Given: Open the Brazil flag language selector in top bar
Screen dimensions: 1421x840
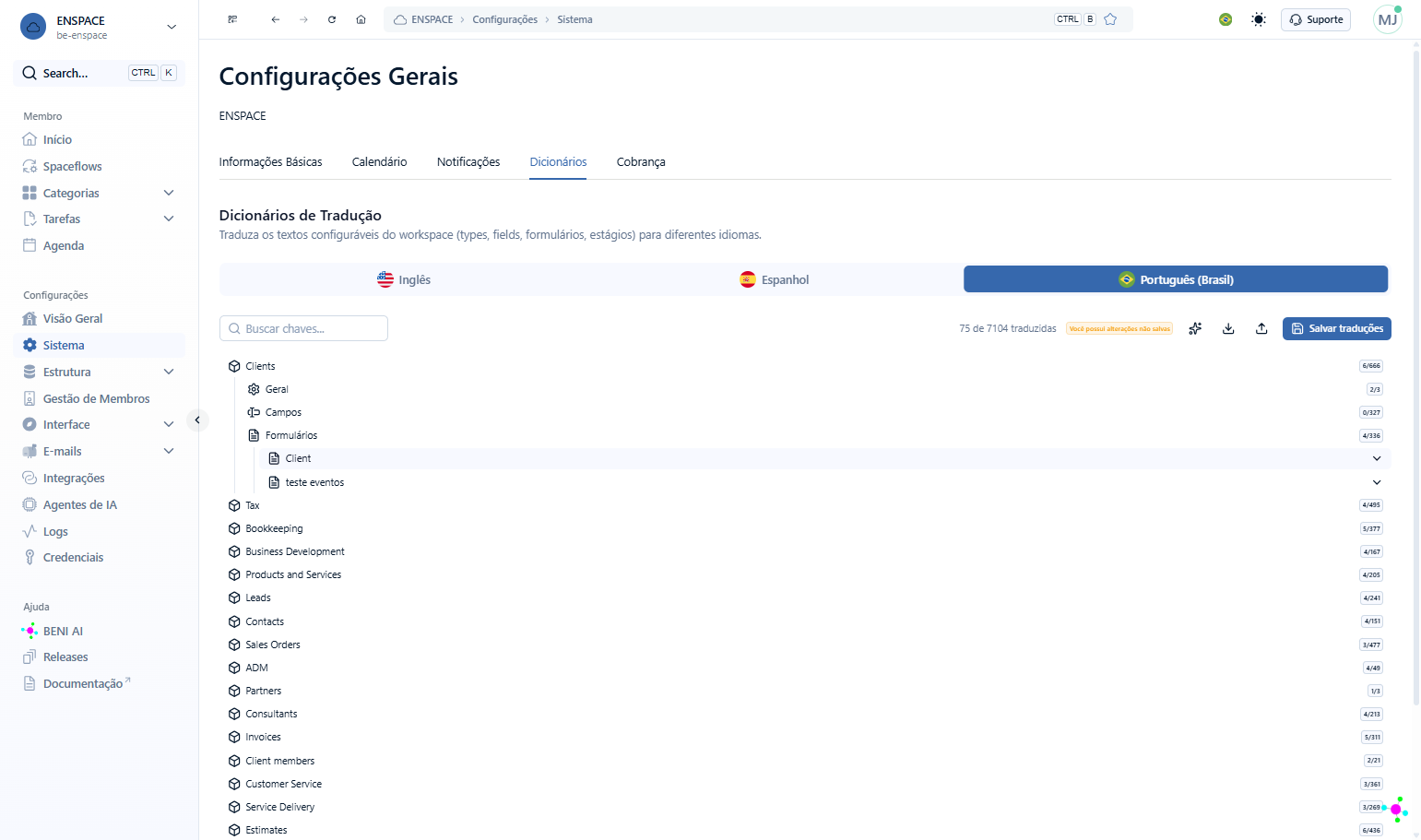Looking at the screenshot, I should point(1226,19).
